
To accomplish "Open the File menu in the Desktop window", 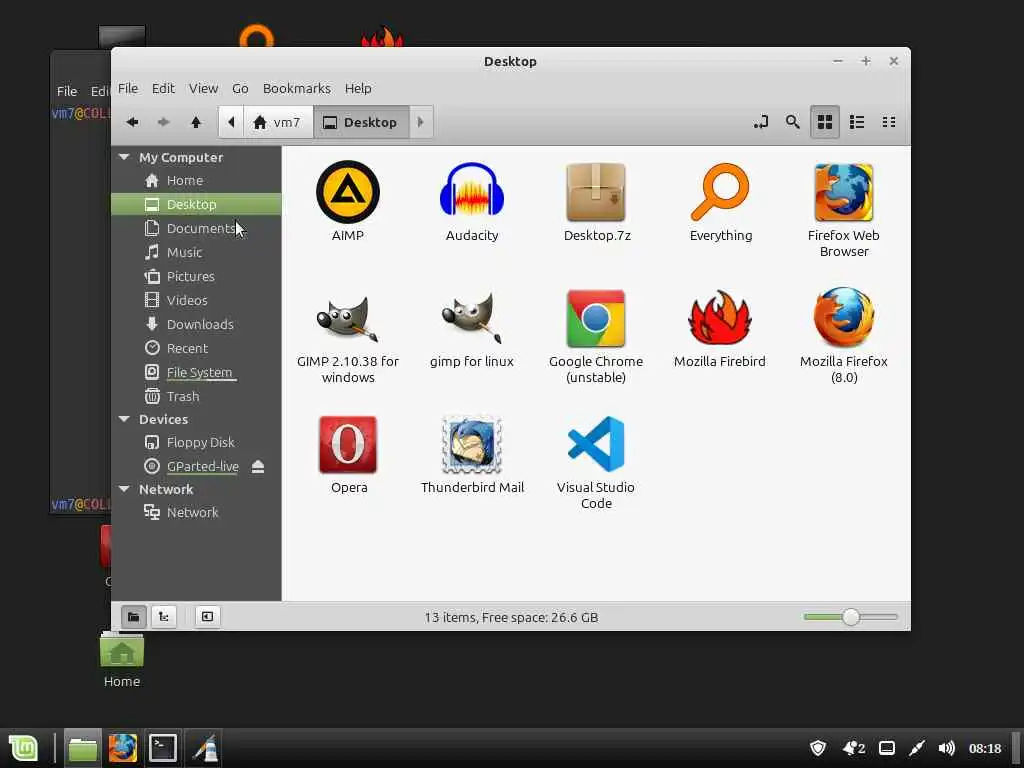I will pos(128,88).
